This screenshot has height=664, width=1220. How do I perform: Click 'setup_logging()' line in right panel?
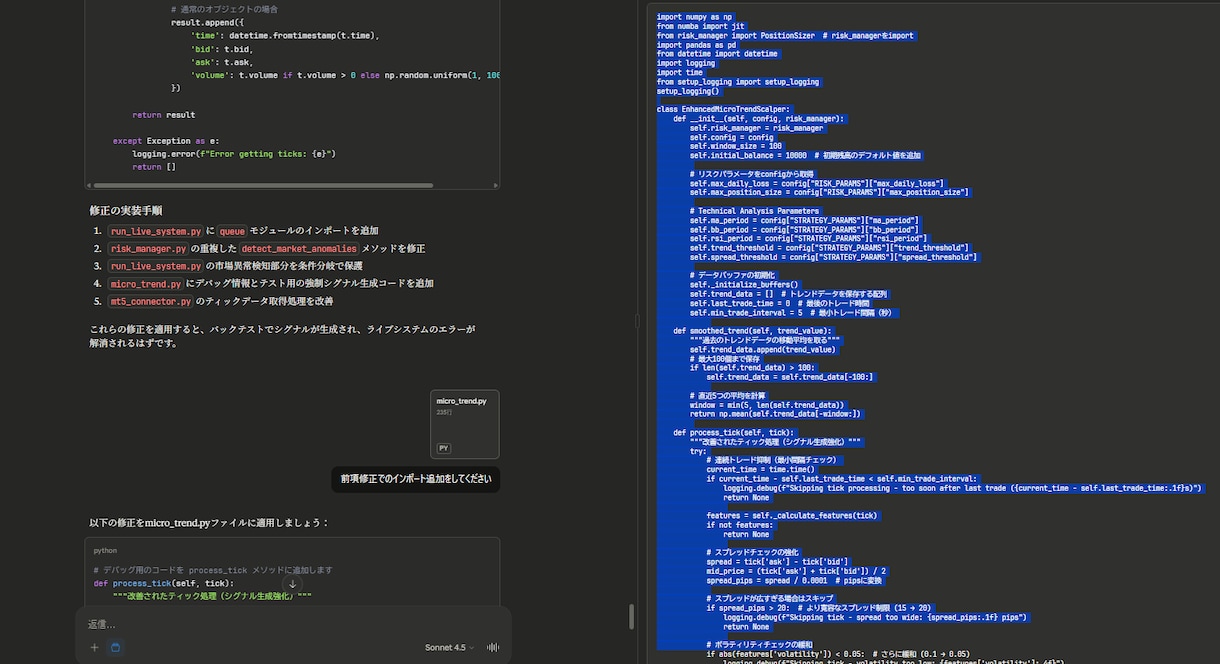pyautogui.click(x=688, y=90)
